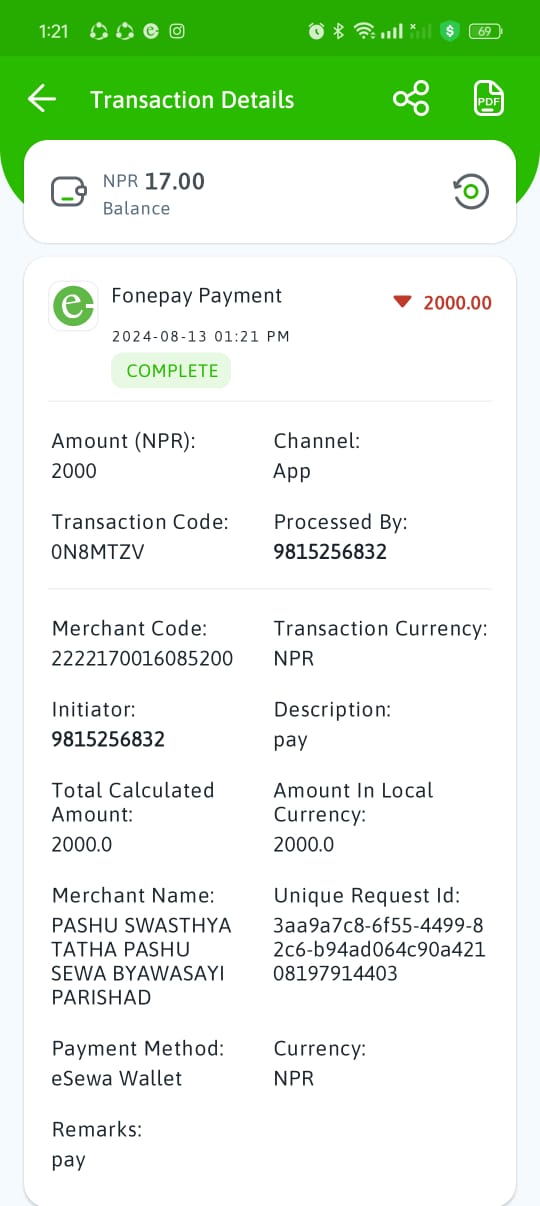Tap the Processed By number 9815256832
Image resolution: width=540 pixels, height=1206 pixels.
pyautogui.click(x=330, y=552)
